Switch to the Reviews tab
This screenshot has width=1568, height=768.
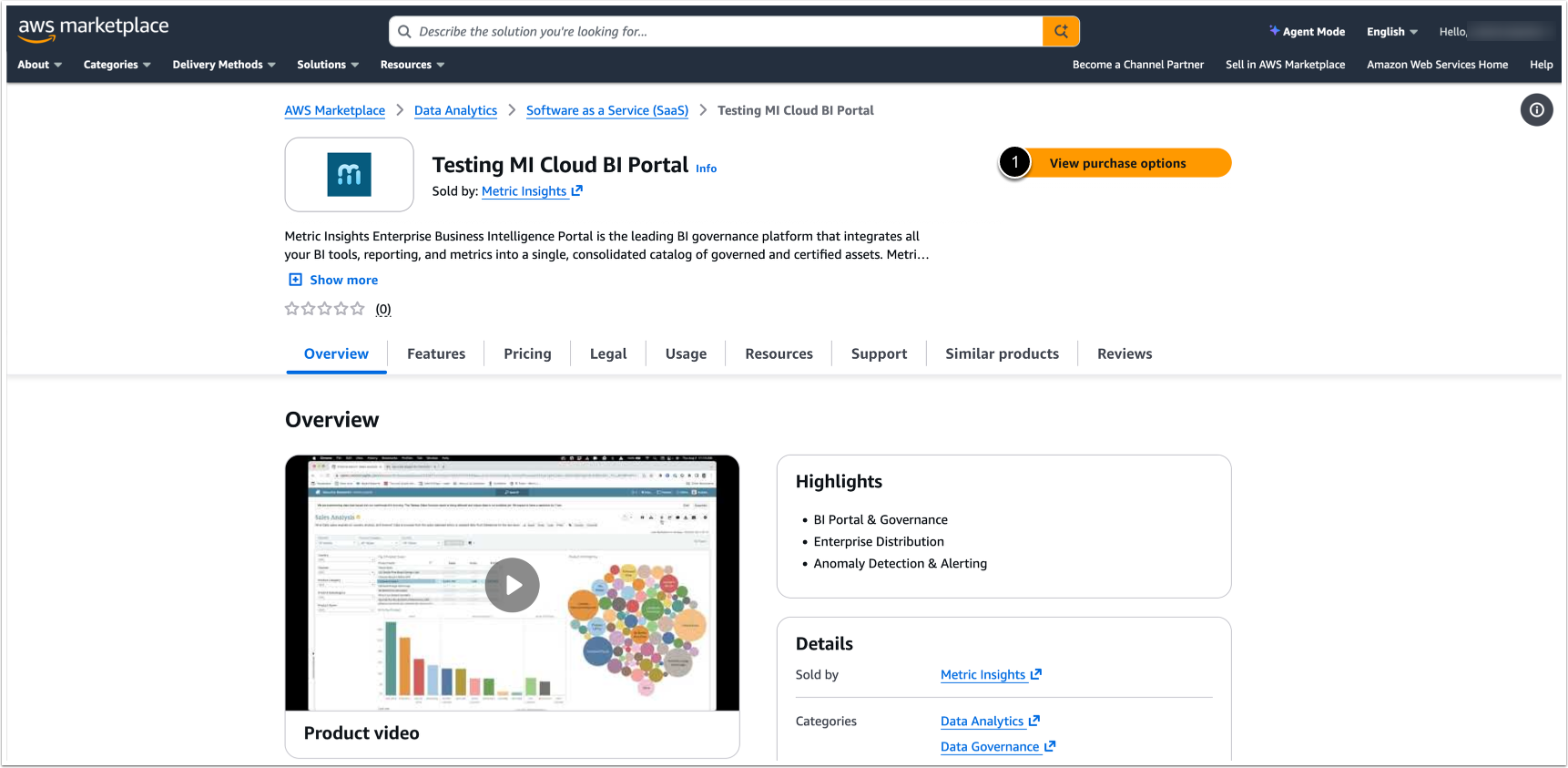(1125, 353)
